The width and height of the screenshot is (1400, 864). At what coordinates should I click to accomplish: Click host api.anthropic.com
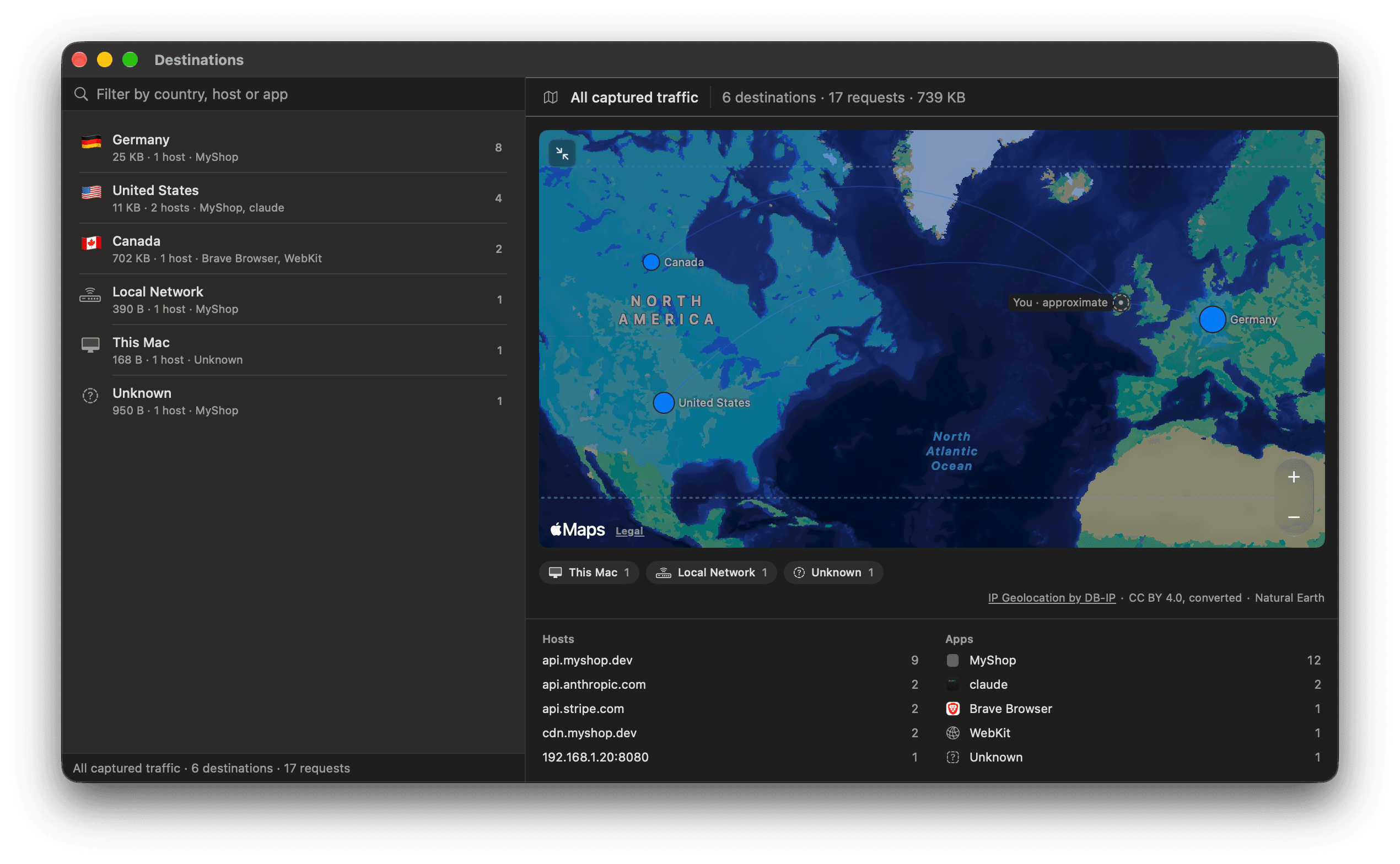click(x=594, y=684)
